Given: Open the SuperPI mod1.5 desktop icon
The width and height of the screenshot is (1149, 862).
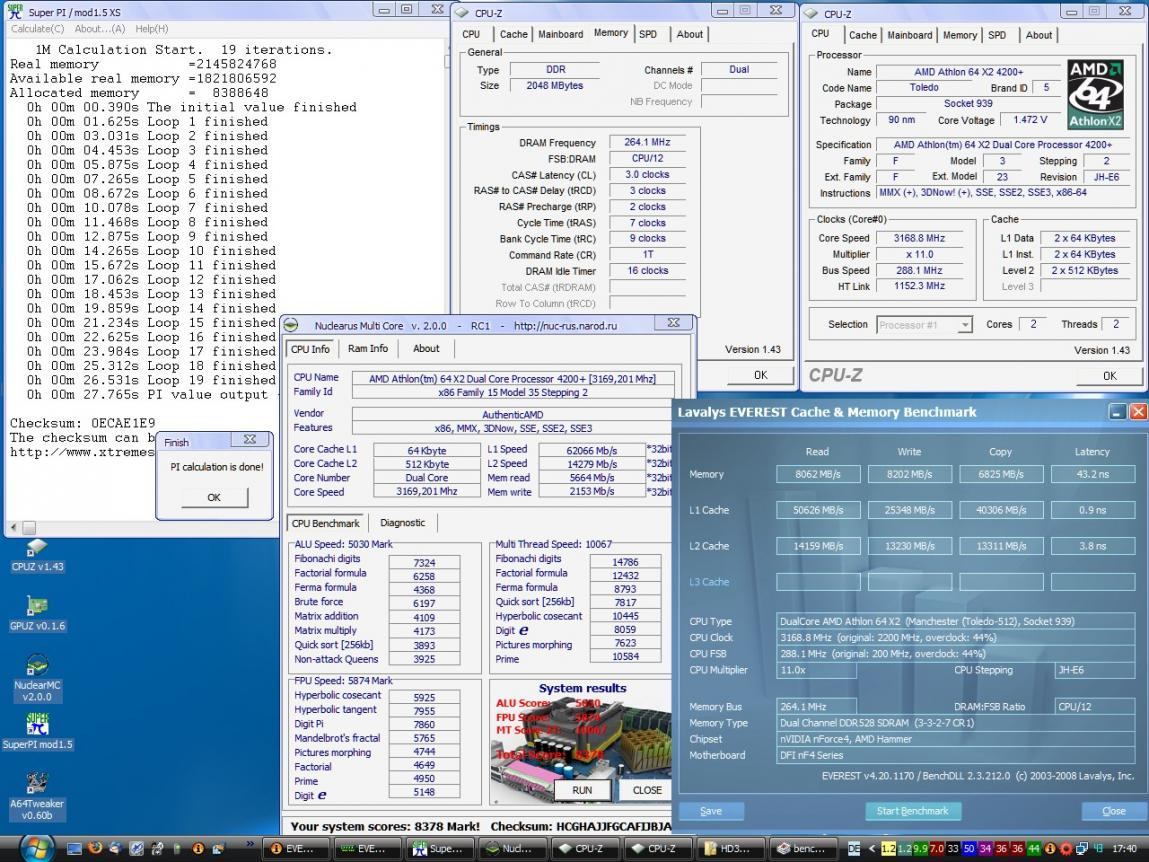Looking at the screenshot, I should [37, 732].
